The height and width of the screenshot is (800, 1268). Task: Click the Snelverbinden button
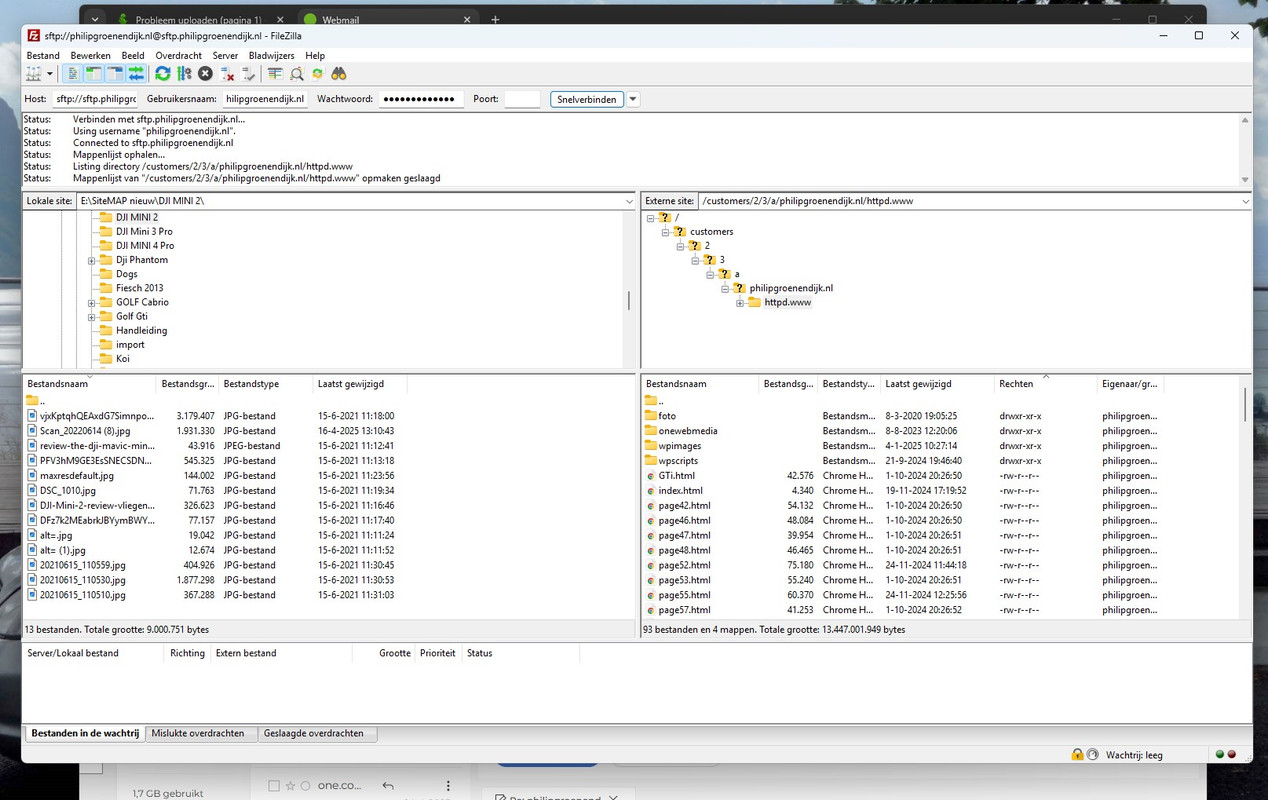click(587, 99)
